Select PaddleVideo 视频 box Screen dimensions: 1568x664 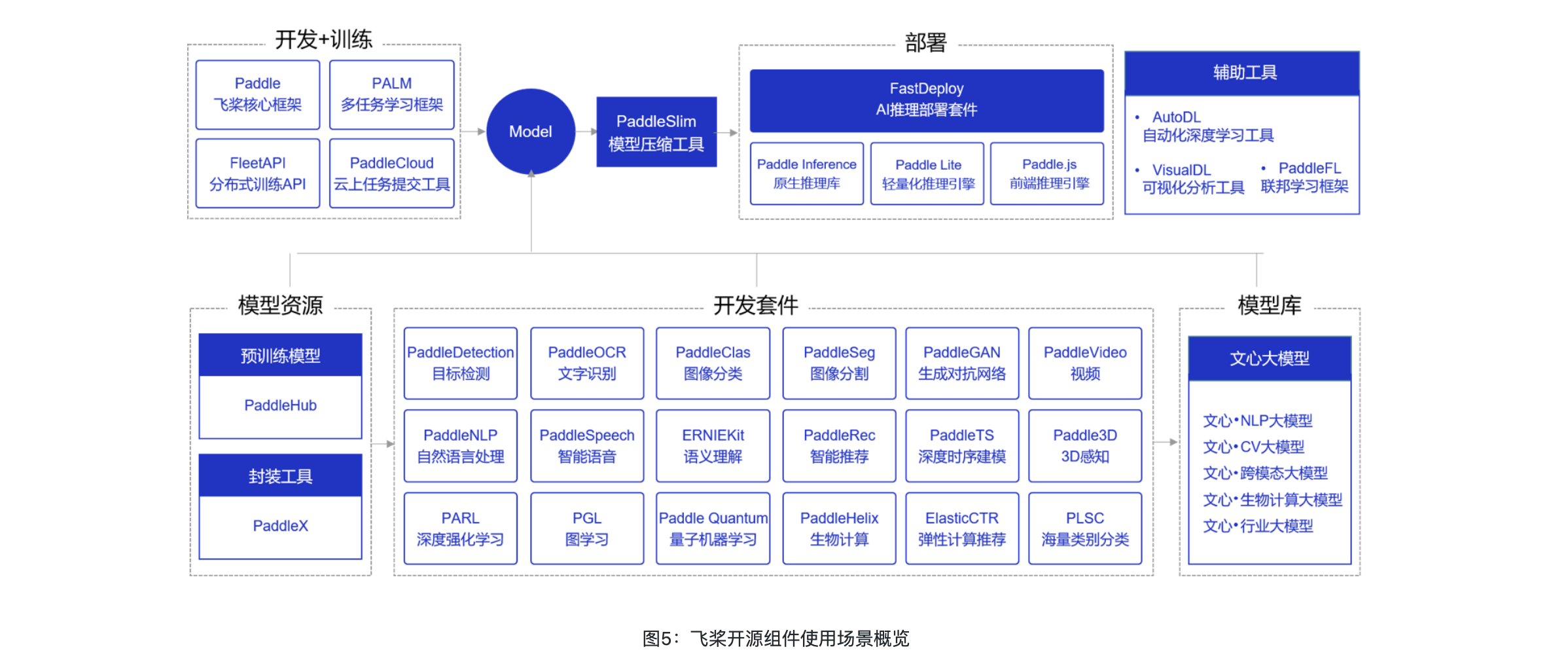tap(1085, 363)
